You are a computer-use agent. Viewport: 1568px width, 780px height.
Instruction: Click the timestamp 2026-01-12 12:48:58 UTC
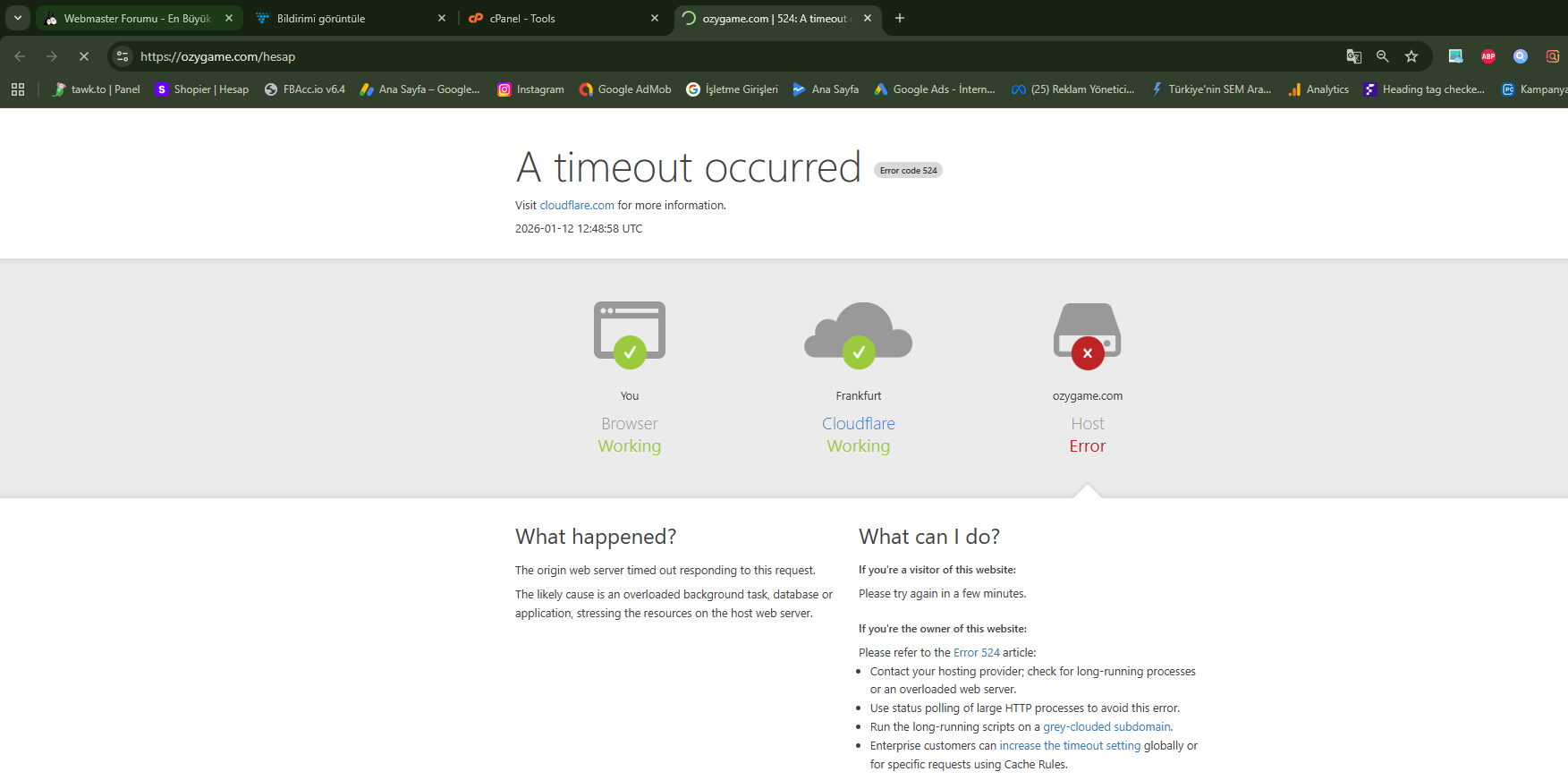[579, 229]
